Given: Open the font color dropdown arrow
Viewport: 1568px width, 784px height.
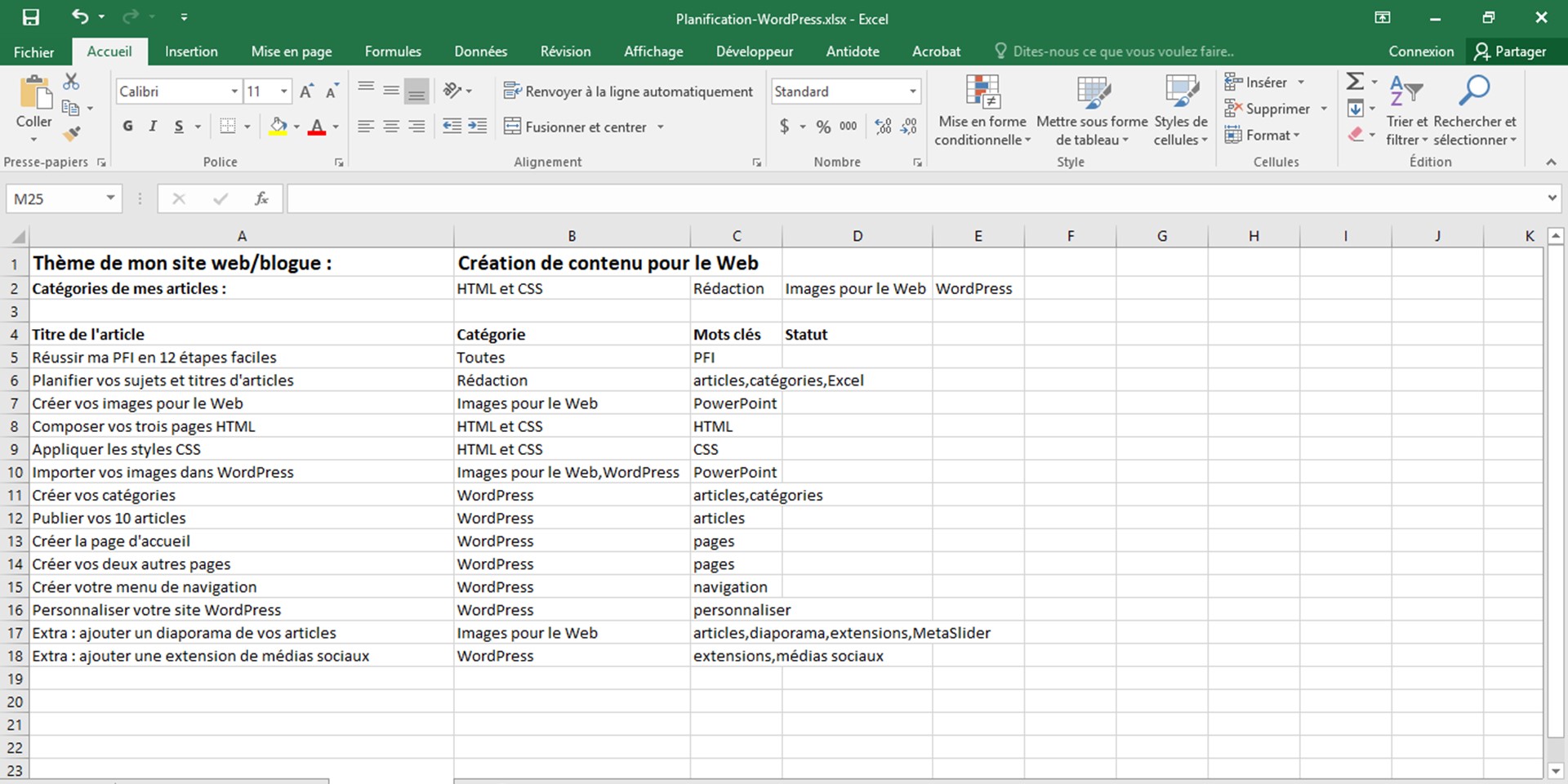Looking at the screenshot, I should tap(336, 127).
